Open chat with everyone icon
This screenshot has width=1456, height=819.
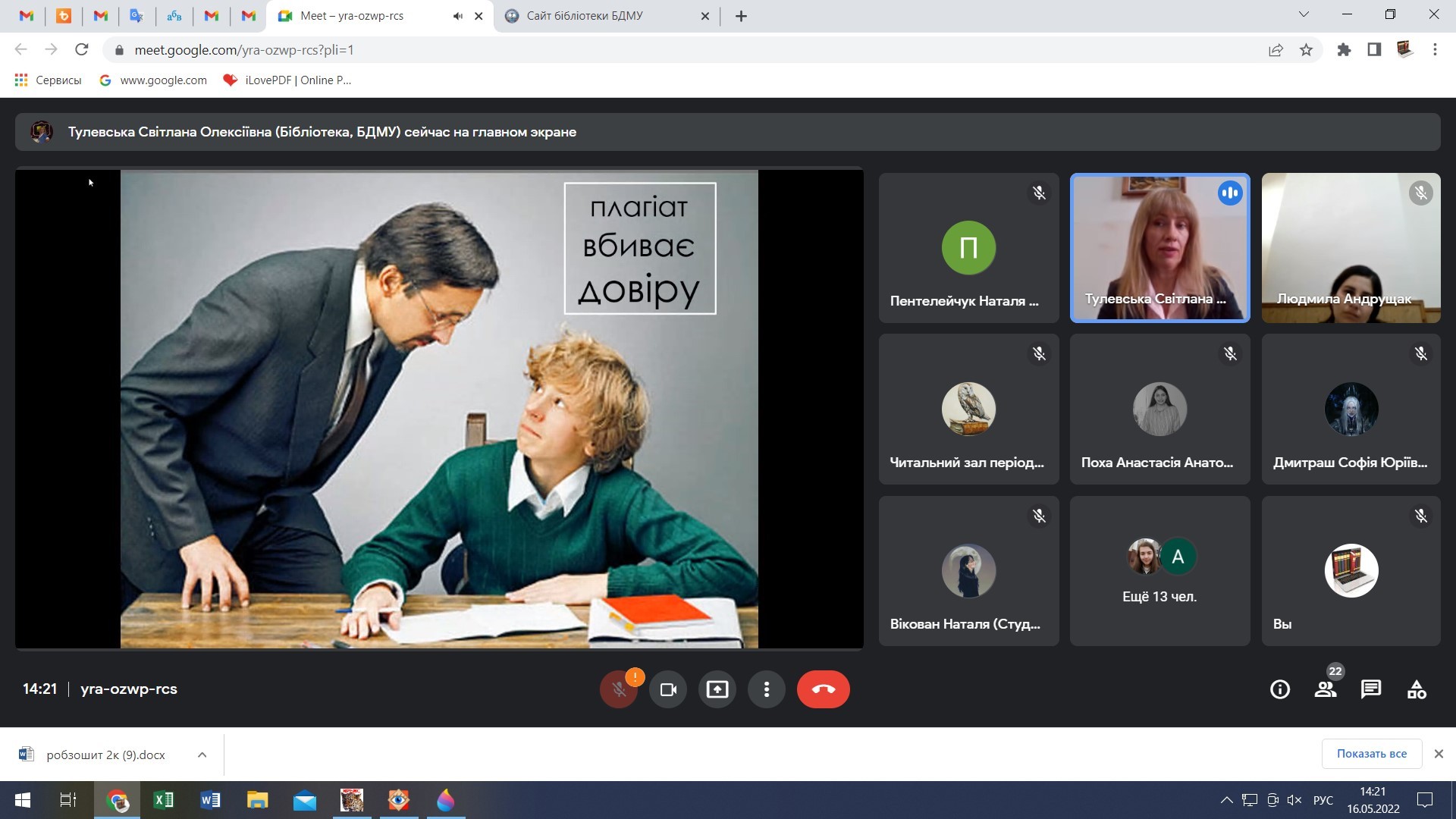(x=1371, y=689)
